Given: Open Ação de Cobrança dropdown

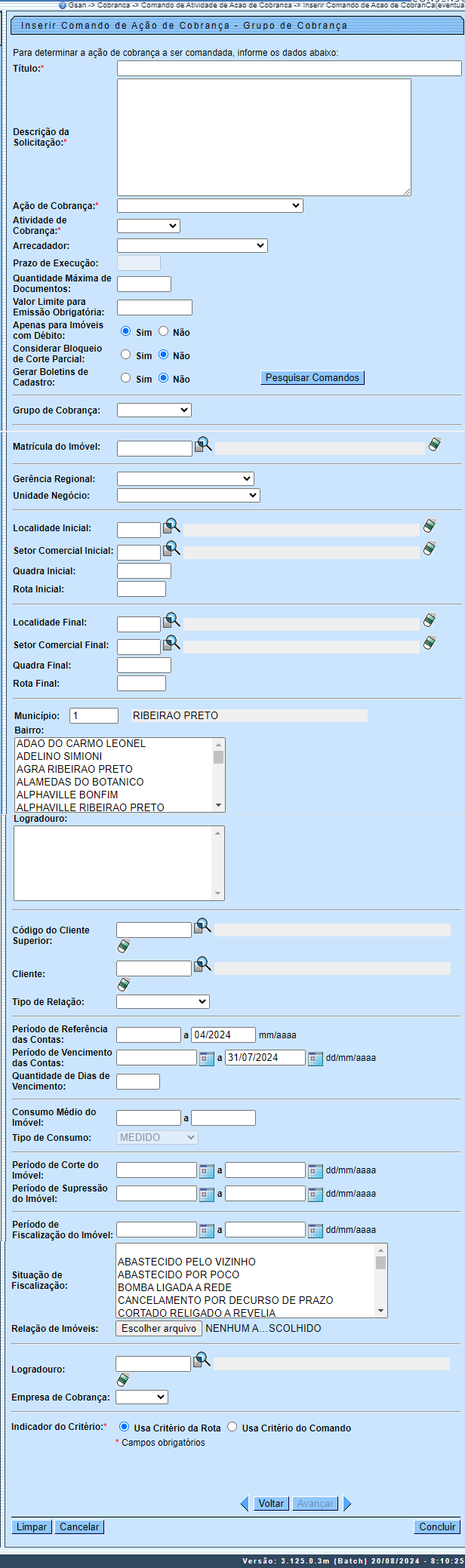Looking at the screenshot, I should tap(210, 205).
